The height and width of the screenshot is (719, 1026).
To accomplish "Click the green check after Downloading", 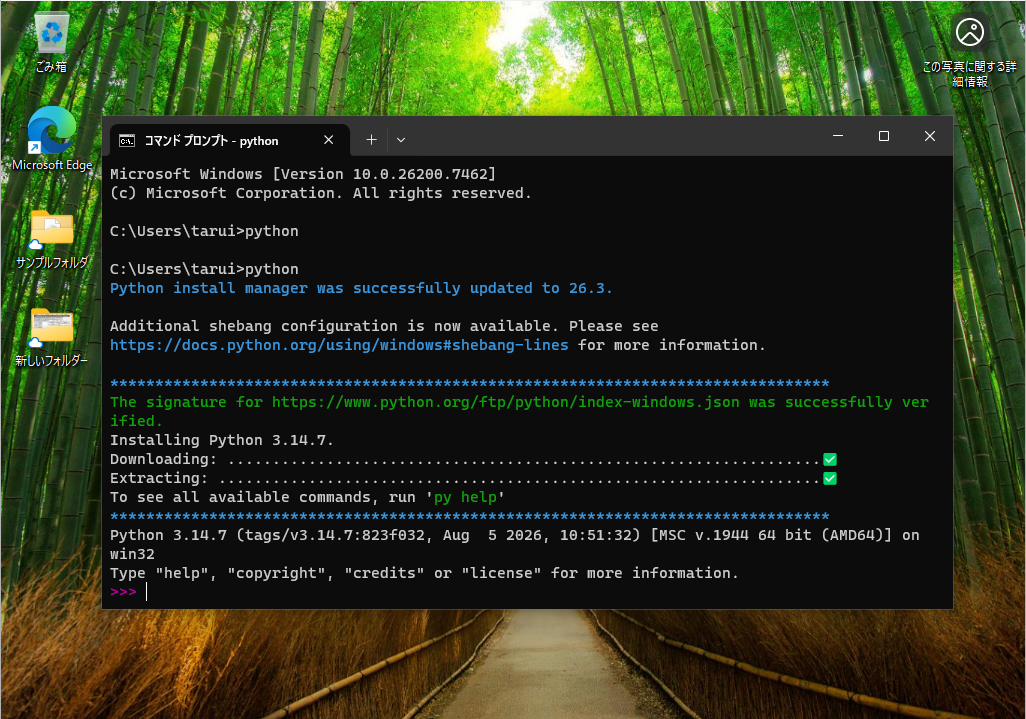I will (830, 459).
